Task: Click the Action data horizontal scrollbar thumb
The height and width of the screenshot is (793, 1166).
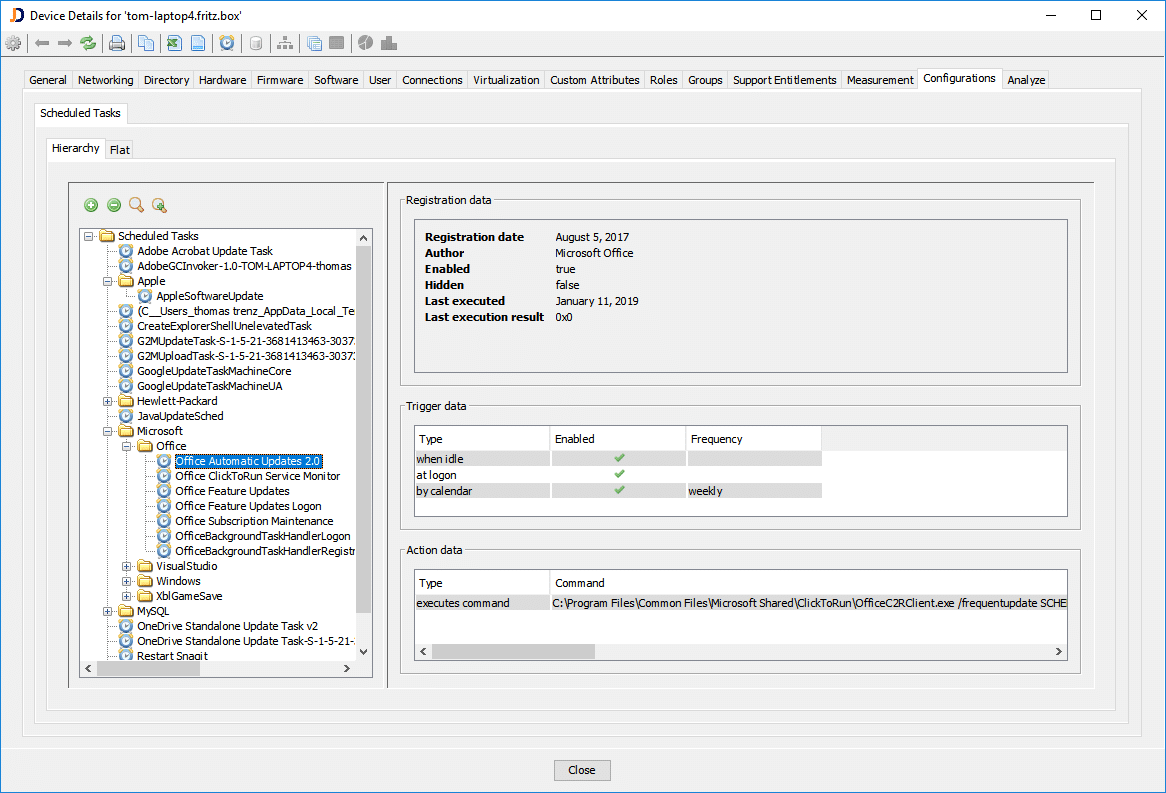Action: click(x=513, y=651)
